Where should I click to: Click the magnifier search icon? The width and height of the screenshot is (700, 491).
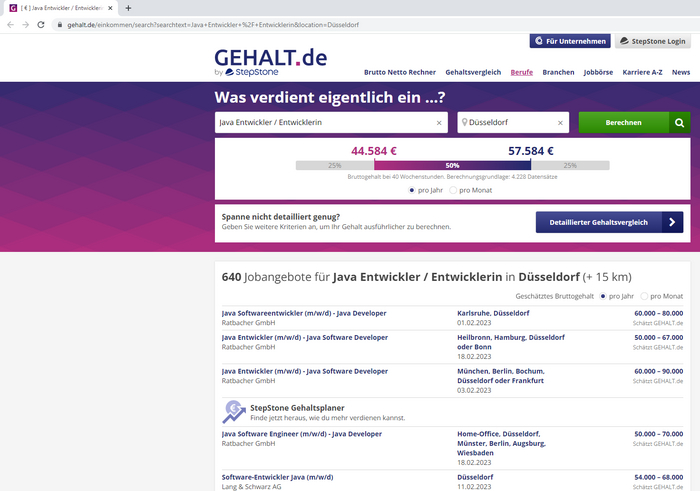pos(679,122)
